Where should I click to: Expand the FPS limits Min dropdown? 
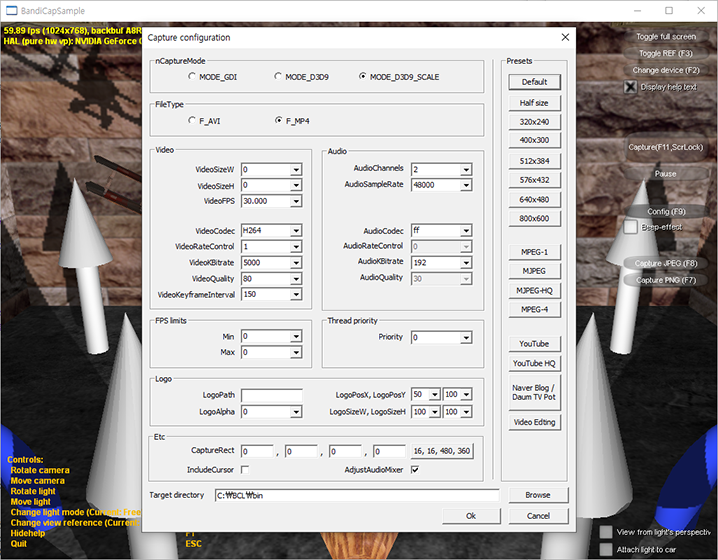tap(296, 337)
